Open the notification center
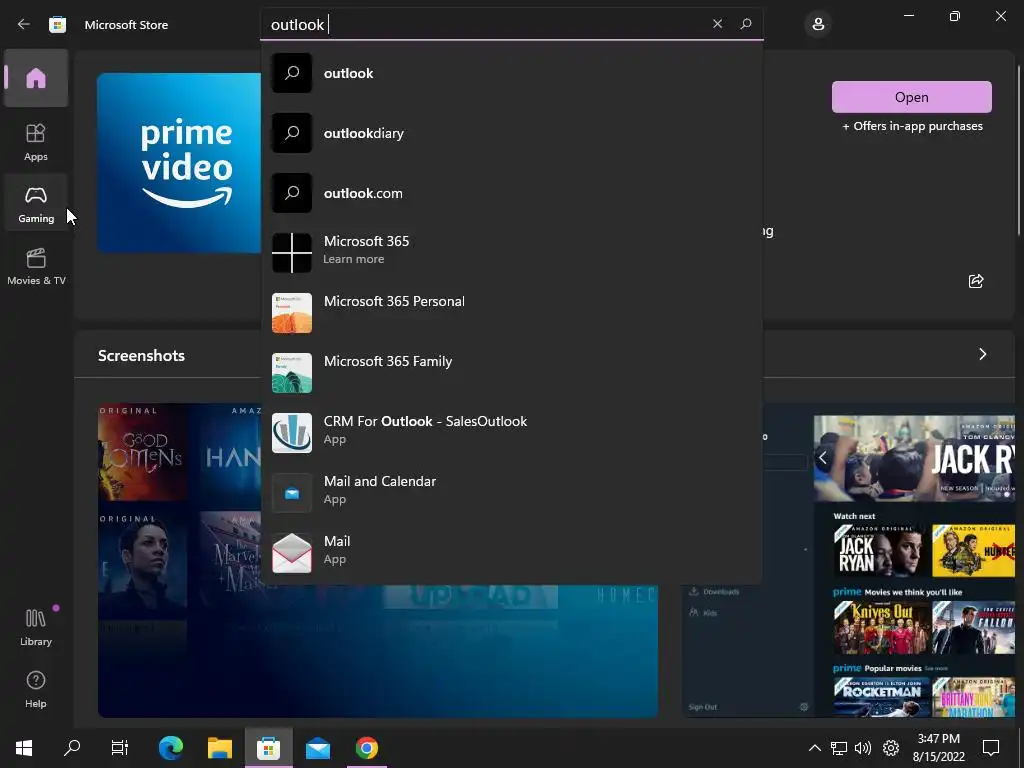 (x=991, y=748)
